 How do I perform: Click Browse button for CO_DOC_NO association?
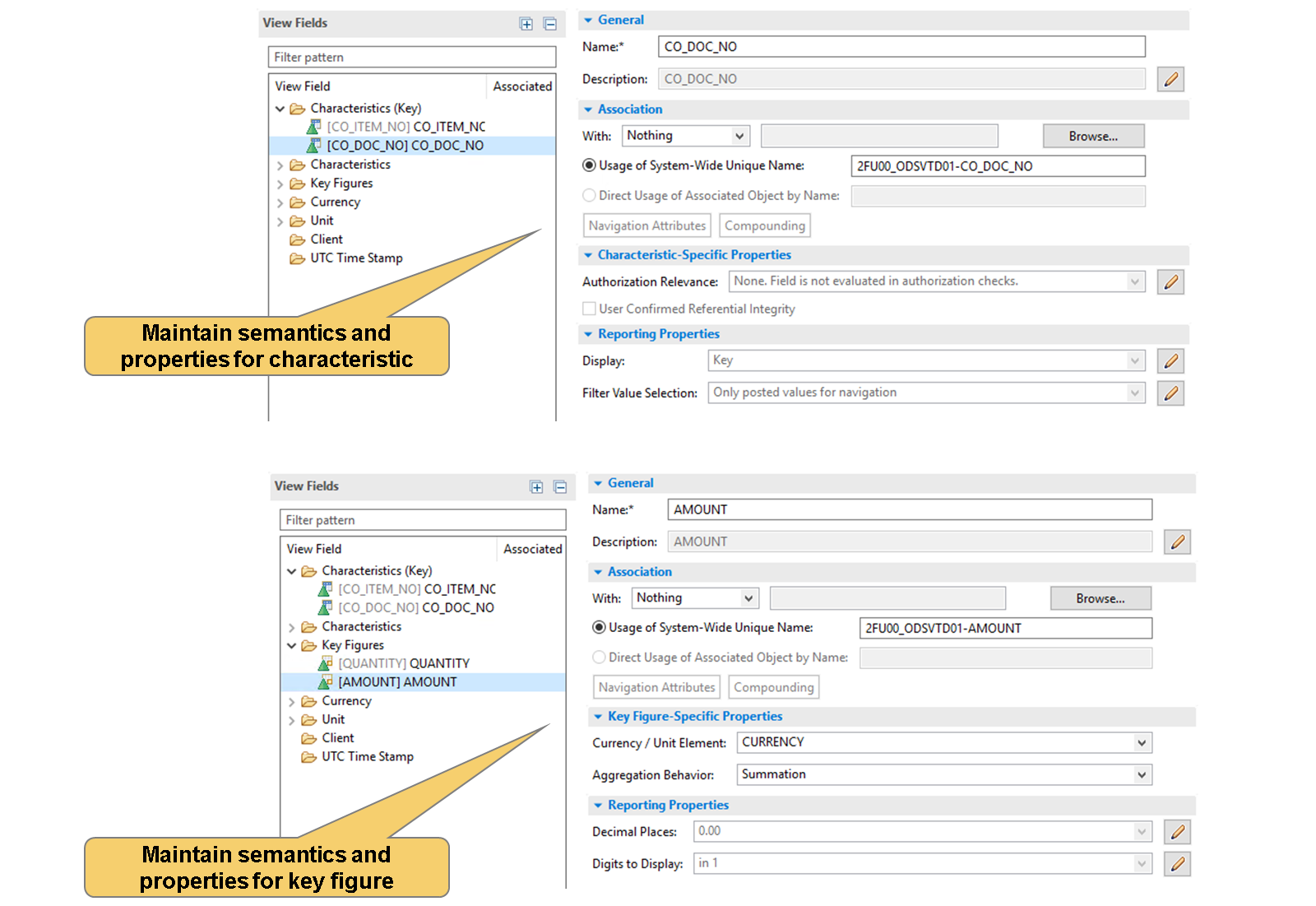point(1093,137)
